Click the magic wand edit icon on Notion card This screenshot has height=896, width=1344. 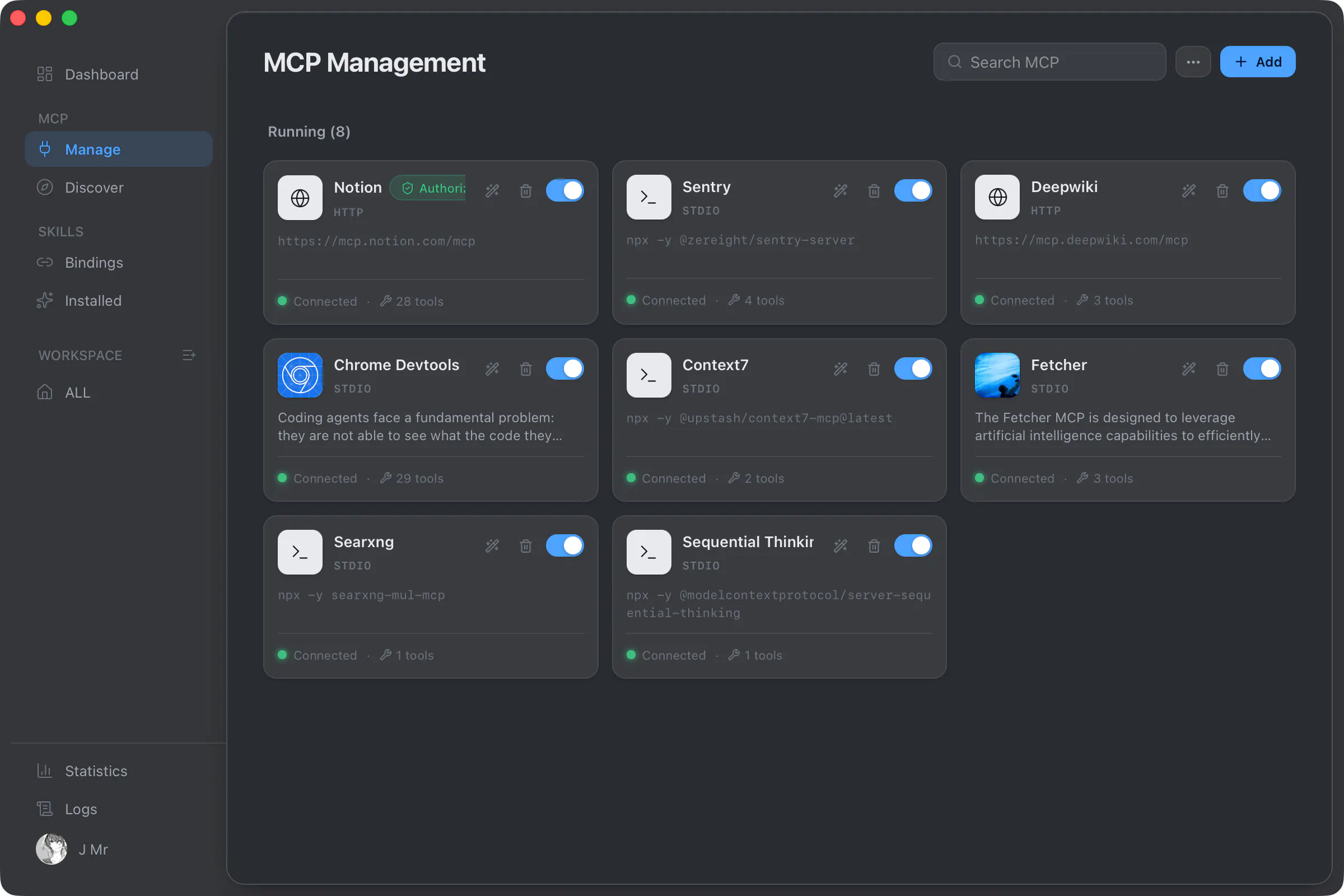click(492, 191)
